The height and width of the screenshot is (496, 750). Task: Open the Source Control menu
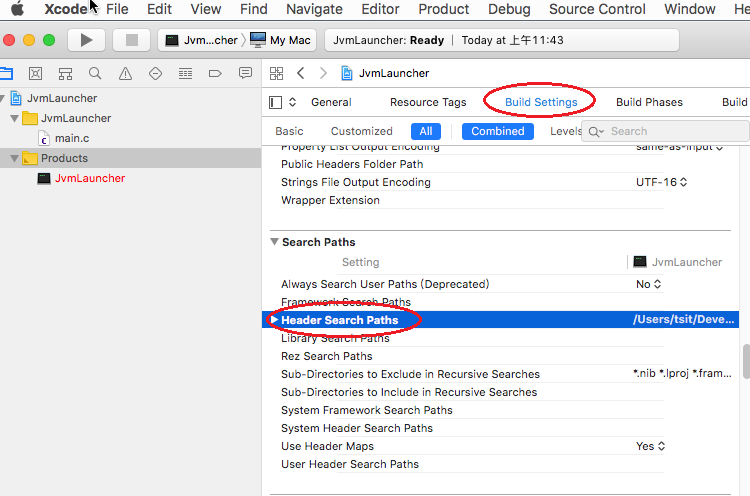[597, 9]
